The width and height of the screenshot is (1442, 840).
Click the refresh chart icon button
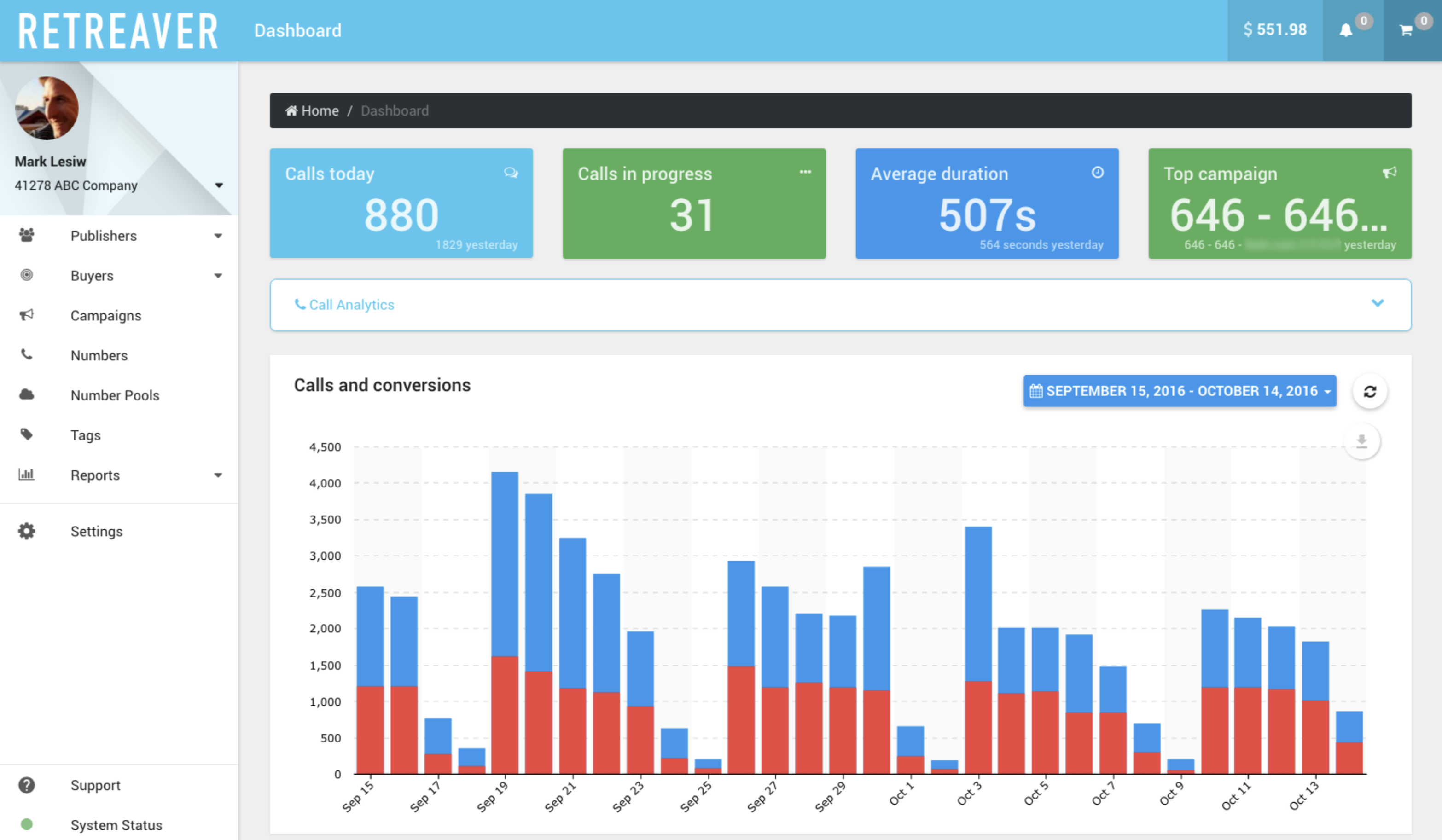click(x=1369, y=391)
